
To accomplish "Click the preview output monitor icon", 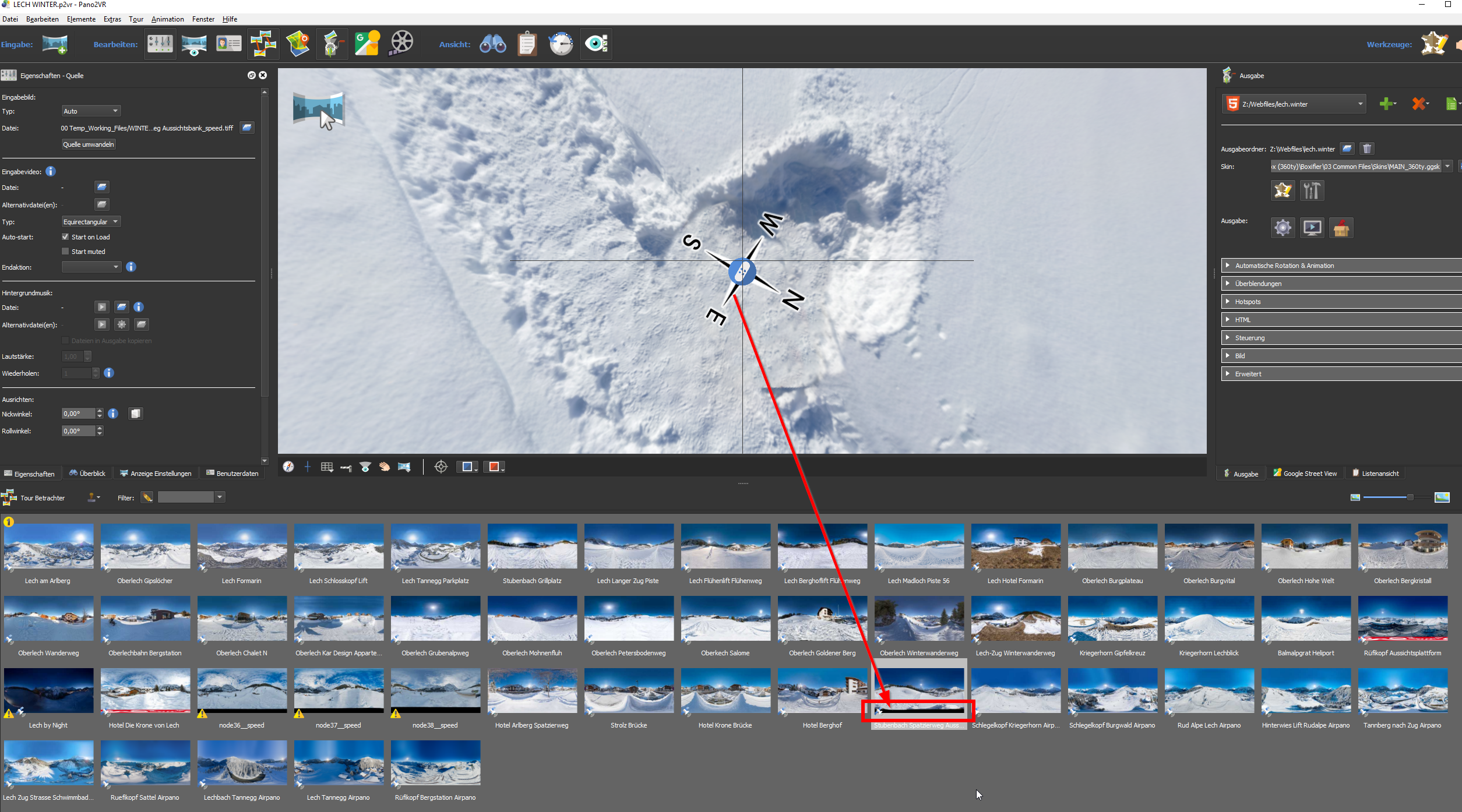I will coord(1312,228).
